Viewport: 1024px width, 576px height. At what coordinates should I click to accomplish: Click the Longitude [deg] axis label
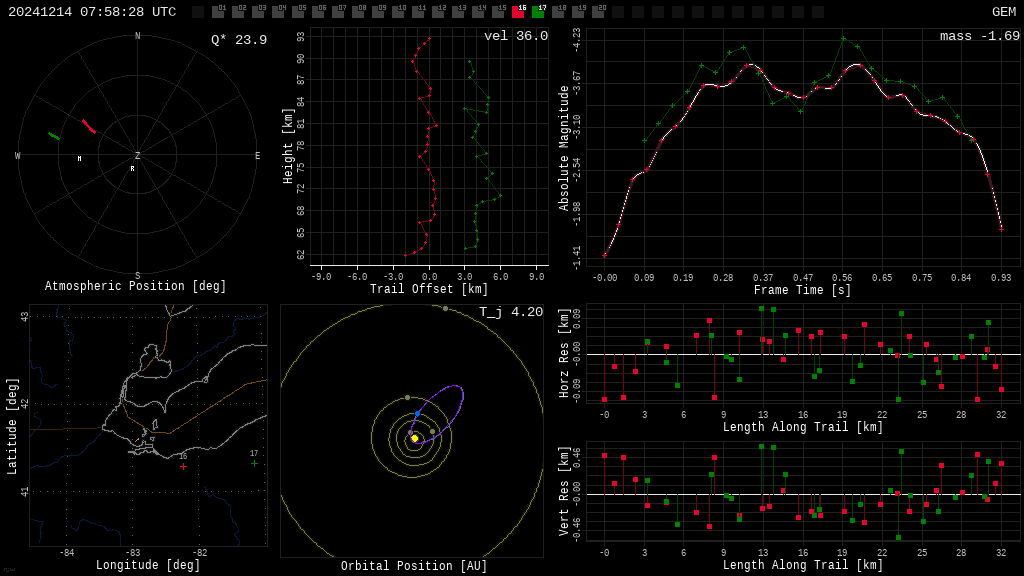tap(148, 565)
